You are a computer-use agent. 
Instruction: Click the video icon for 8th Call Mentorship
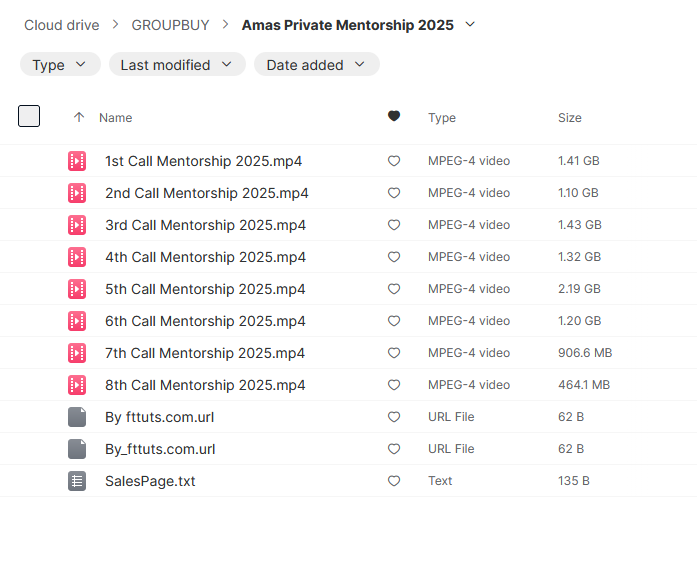point(77,385)
